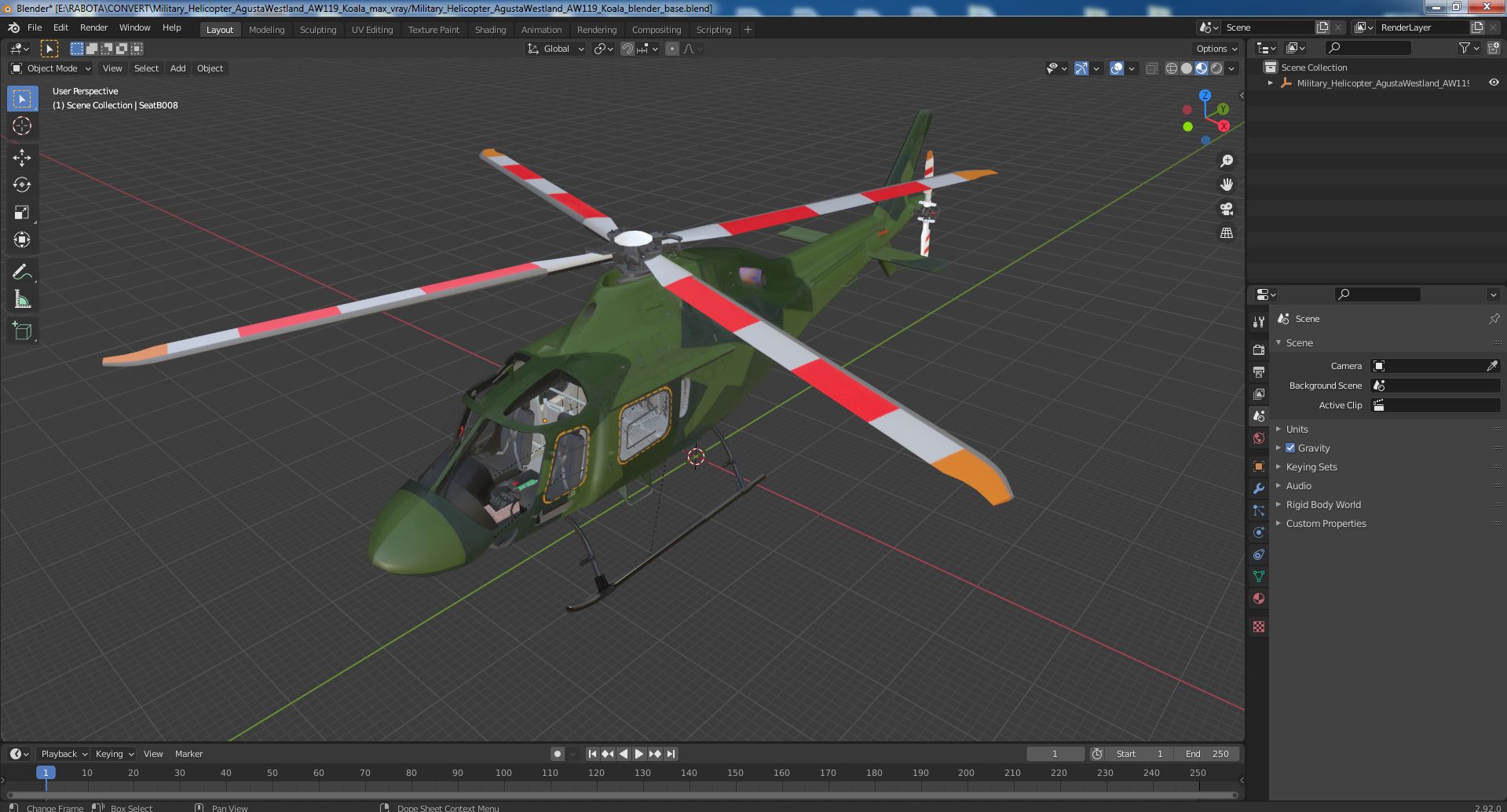The width and height of the screenshot is (1507, 812).
Task: Open the viewport Add menu
Action: tap(178, 68)
